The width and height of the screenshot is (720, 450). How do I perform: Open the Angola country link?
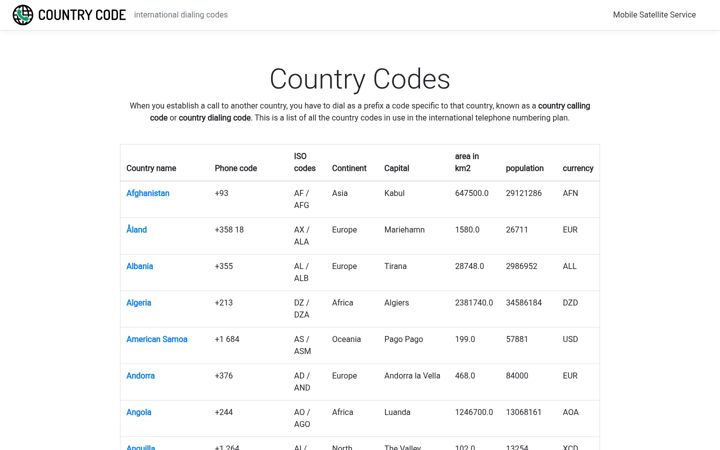139,412
